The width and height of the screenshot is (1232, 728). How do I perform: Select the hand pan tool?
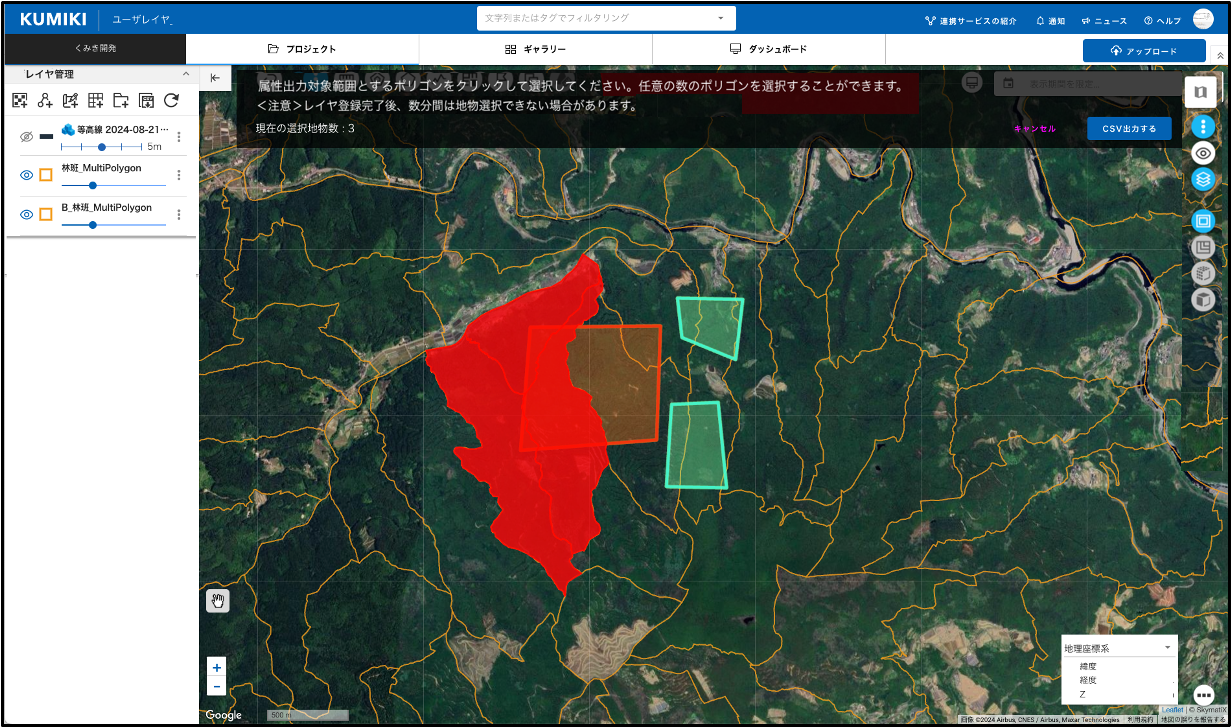click(x=218, y=600)
